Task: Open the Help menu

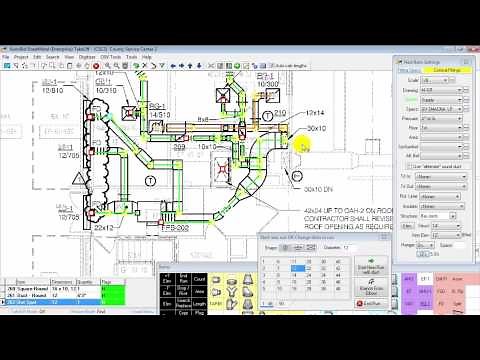Action: (147, 57)
